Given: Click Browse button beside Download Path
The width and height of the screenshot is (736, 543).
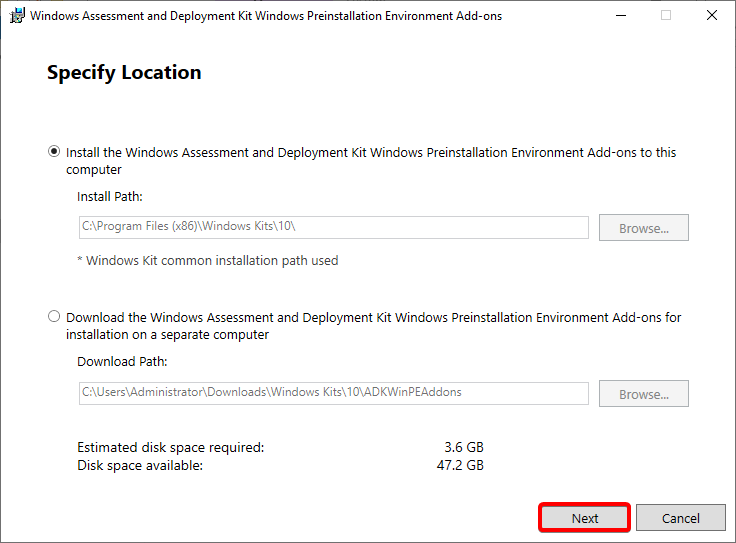Looking at the screenshot, I should tap(644, 393).
